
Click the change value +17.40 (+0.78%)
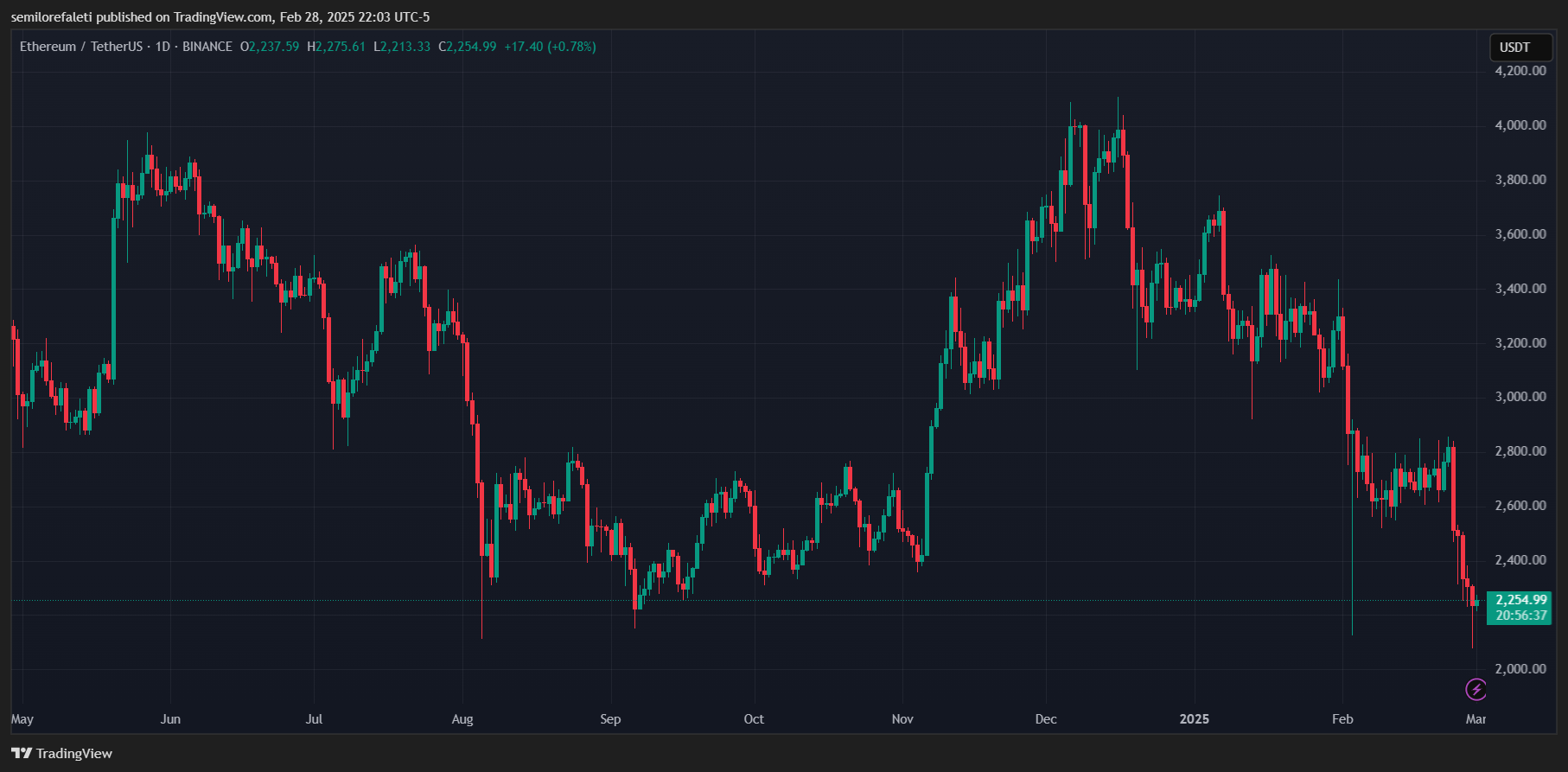coord(550,47)
